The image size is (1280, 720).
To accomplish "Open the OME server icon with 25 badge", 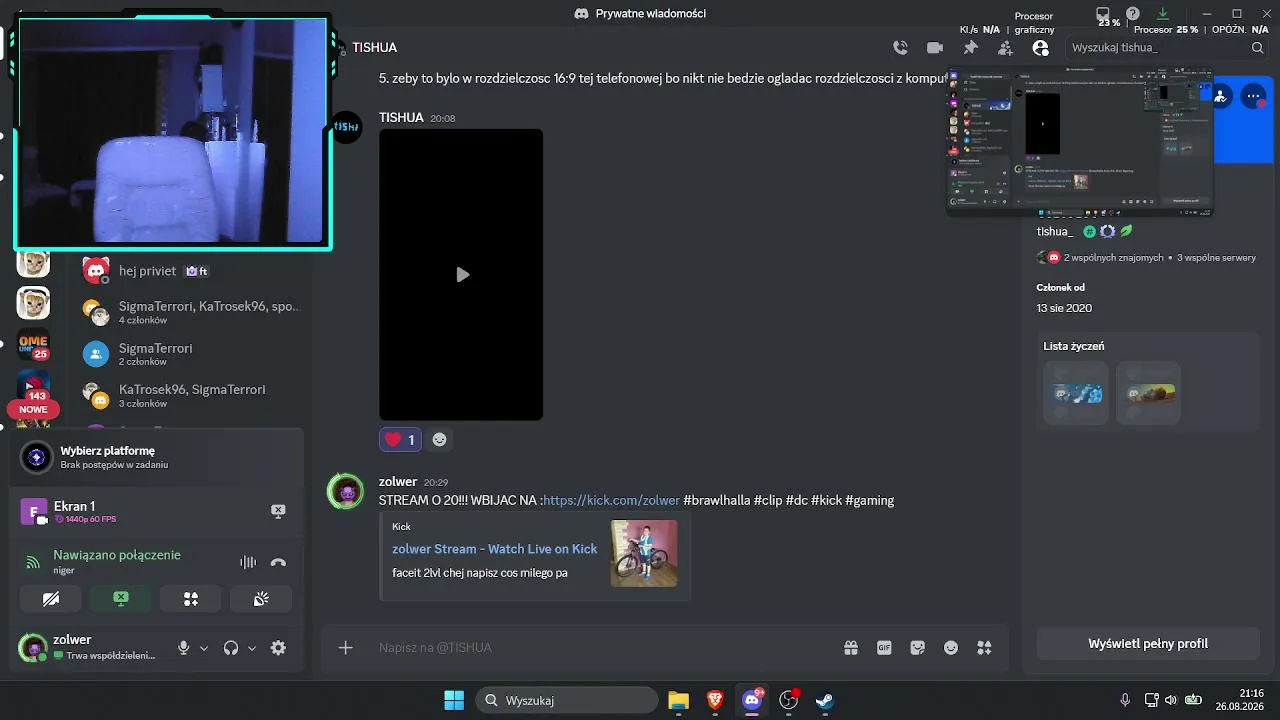I will (x=33, y=345).
